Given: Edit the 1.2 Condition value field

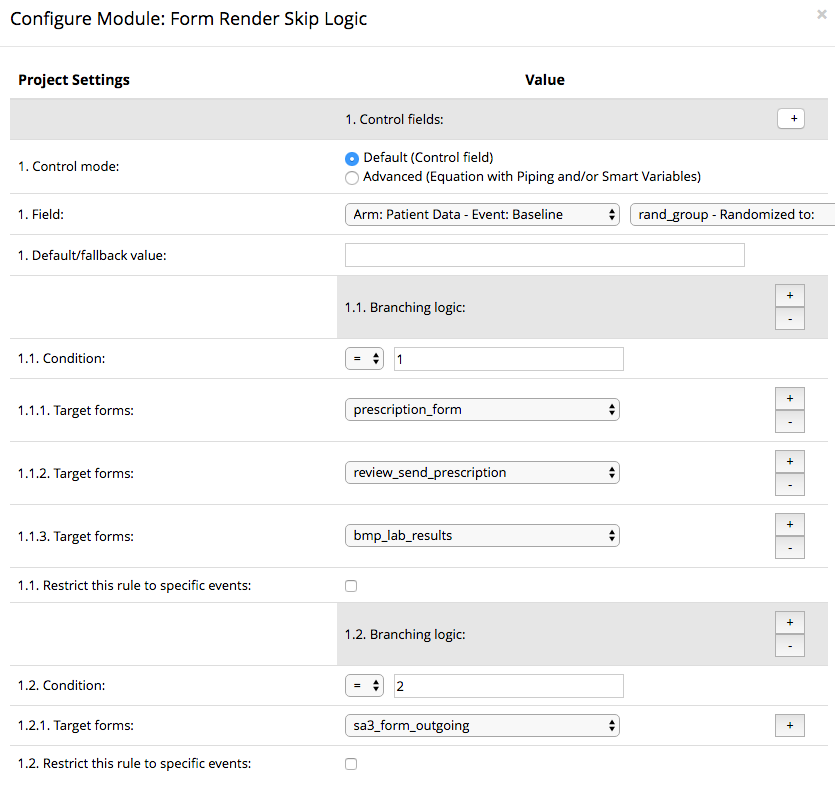Looking at the screenshot, I should [509, 686].
